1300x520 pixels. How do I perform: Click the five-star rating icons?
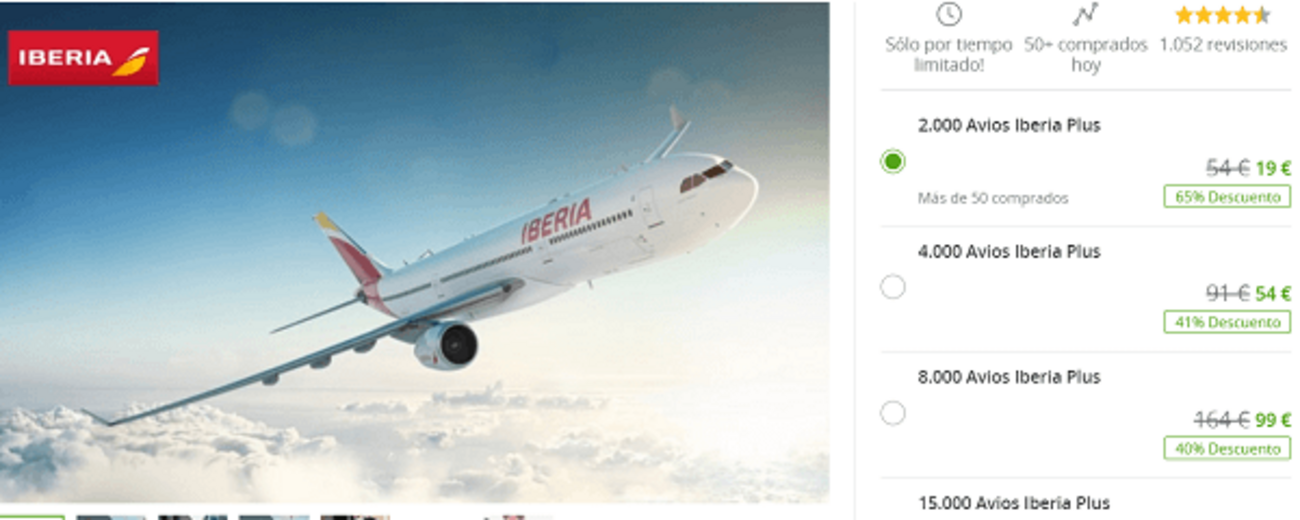click(1222, 15)
